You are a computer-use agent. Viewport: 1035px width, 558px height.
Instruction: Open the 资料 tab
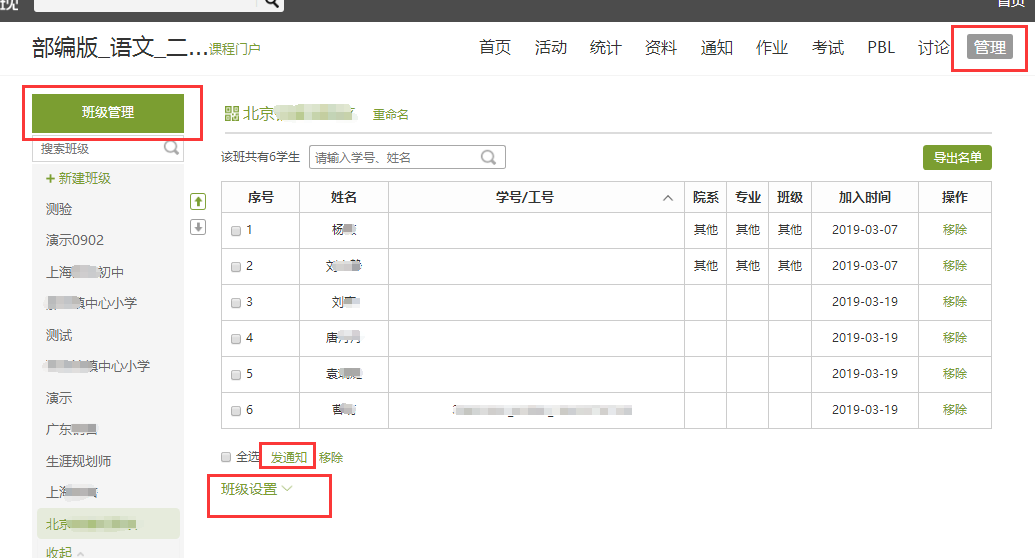661,48
